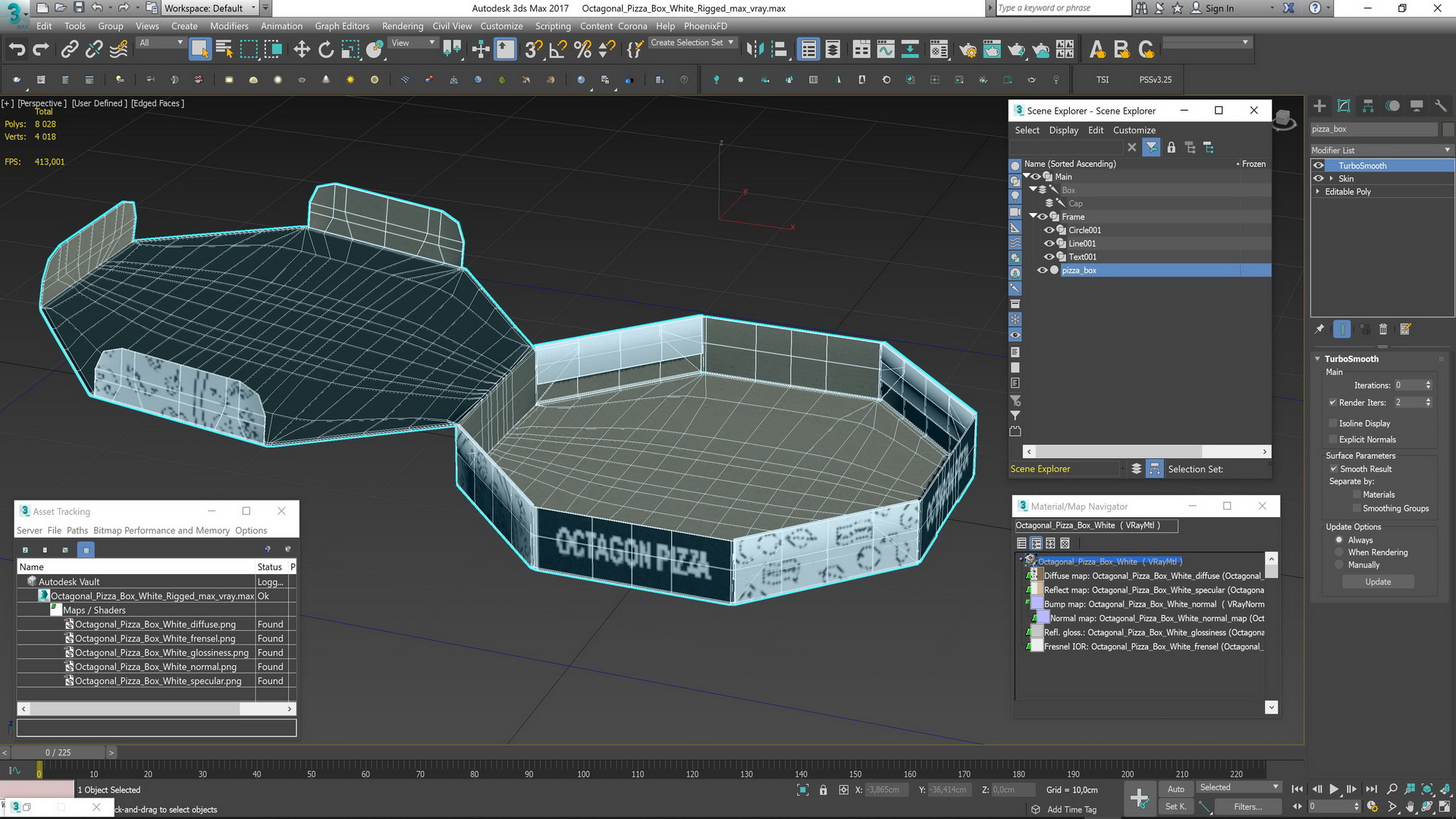Image resolution: width=1456 pixels, height=819 pixels.
Task: Activate the Select and Move tool
Action: (x=302, y=49)
